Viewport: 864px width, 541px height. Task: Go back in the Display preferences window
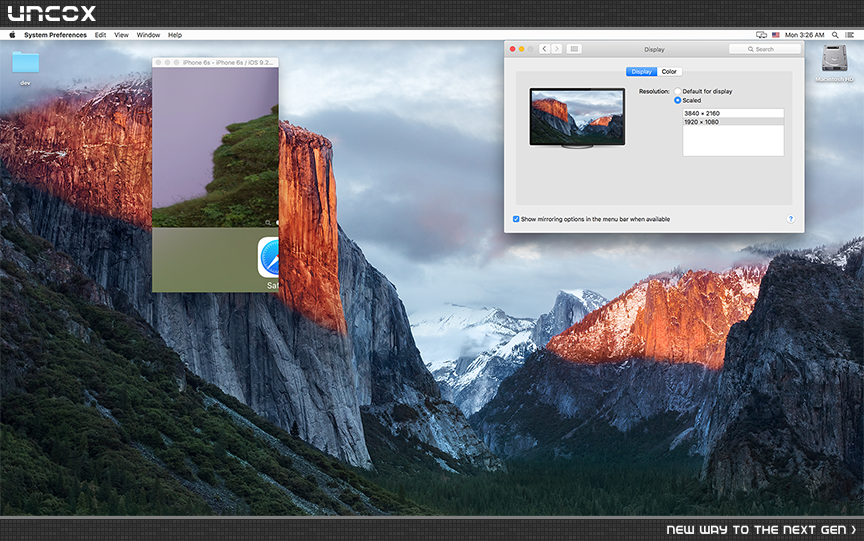tap(544, 49)
